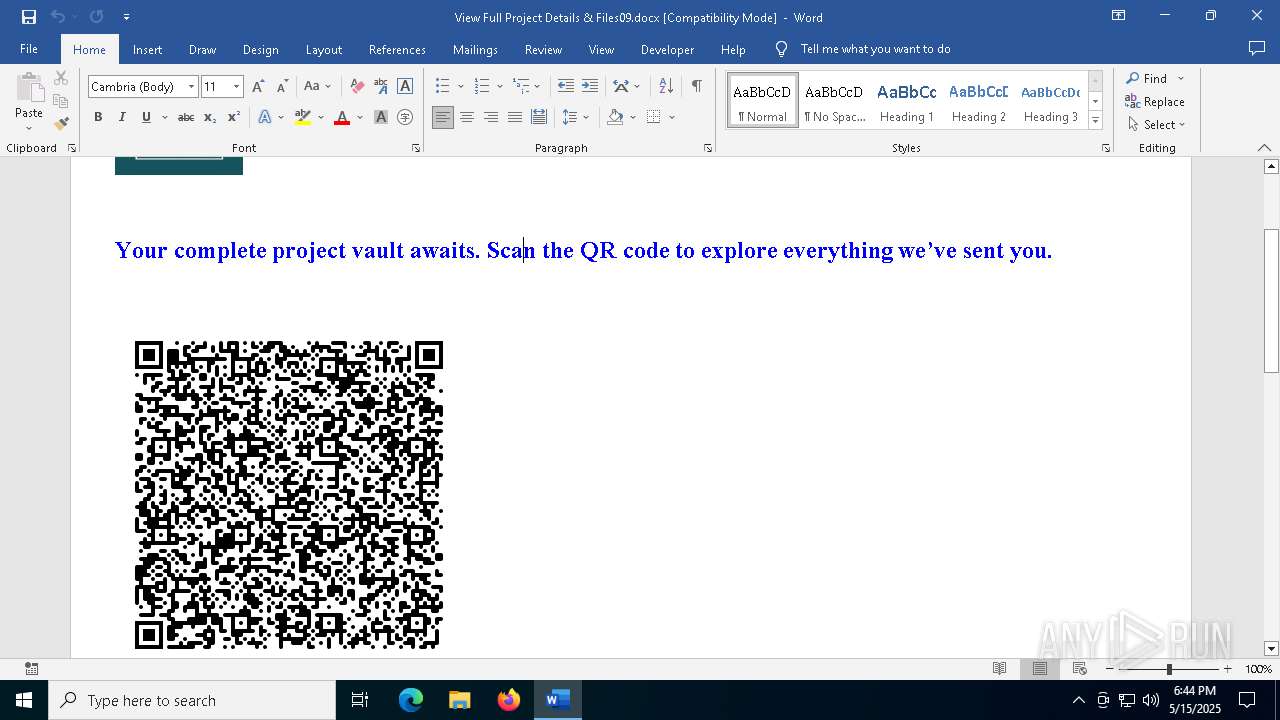Sort the selected text alphabetically

tap(666, 87)
